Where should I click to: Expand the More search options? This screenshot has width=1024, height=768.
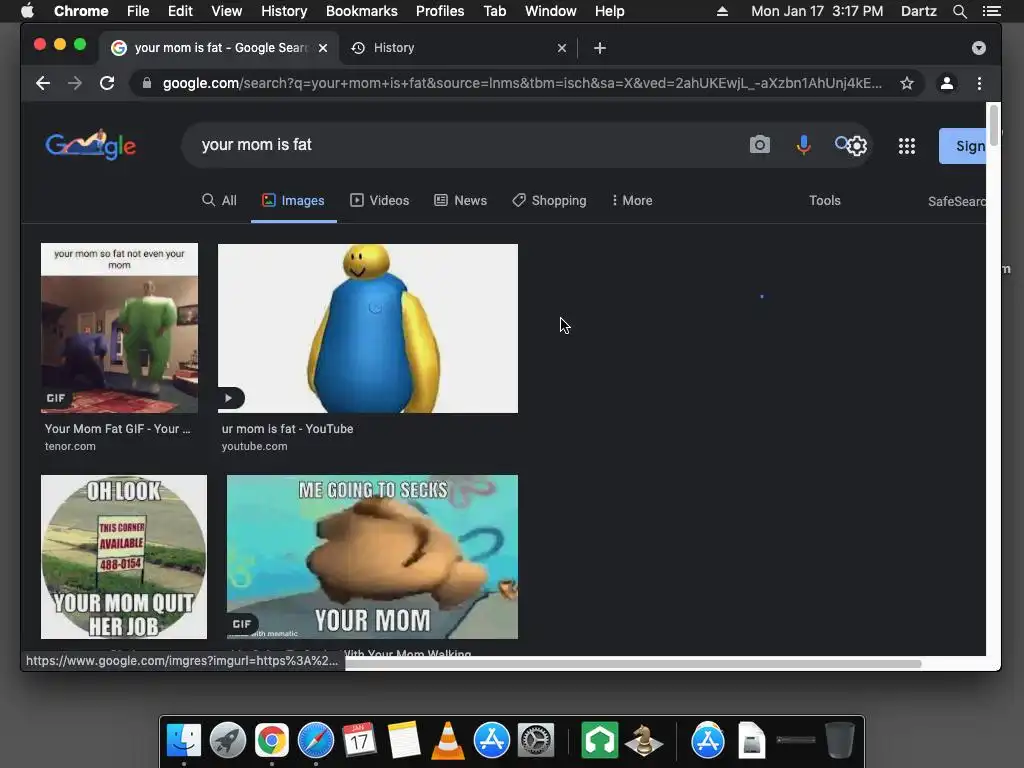click(x=632, y=200)
